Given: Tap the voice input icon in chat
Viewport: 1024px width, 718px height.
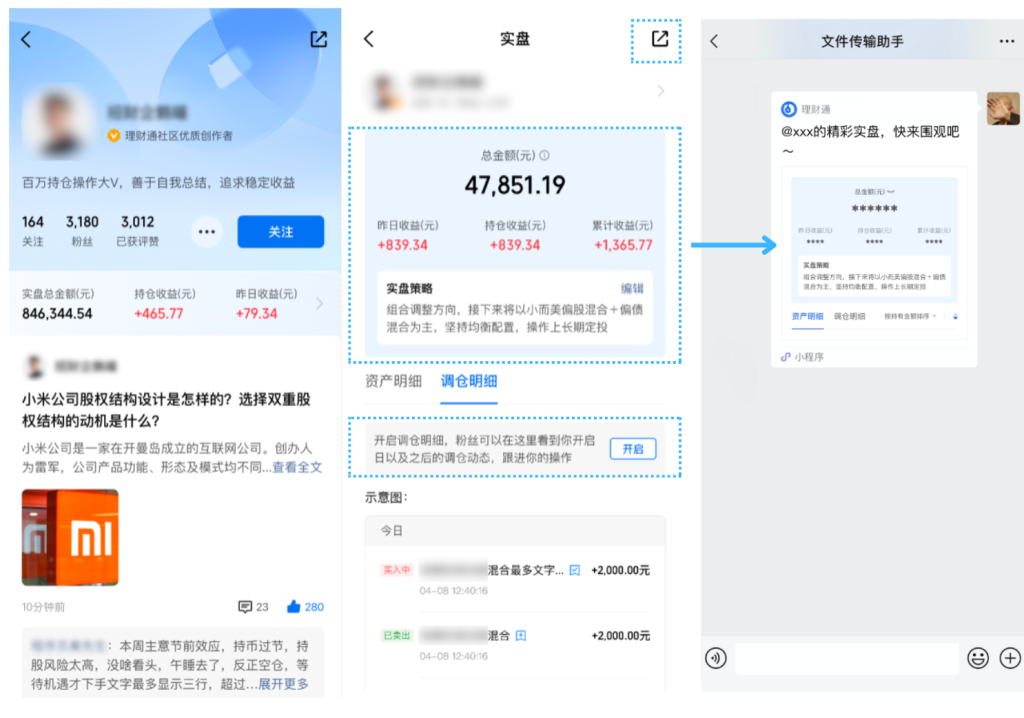Looking at the screenshot, I should click(715, 658).
